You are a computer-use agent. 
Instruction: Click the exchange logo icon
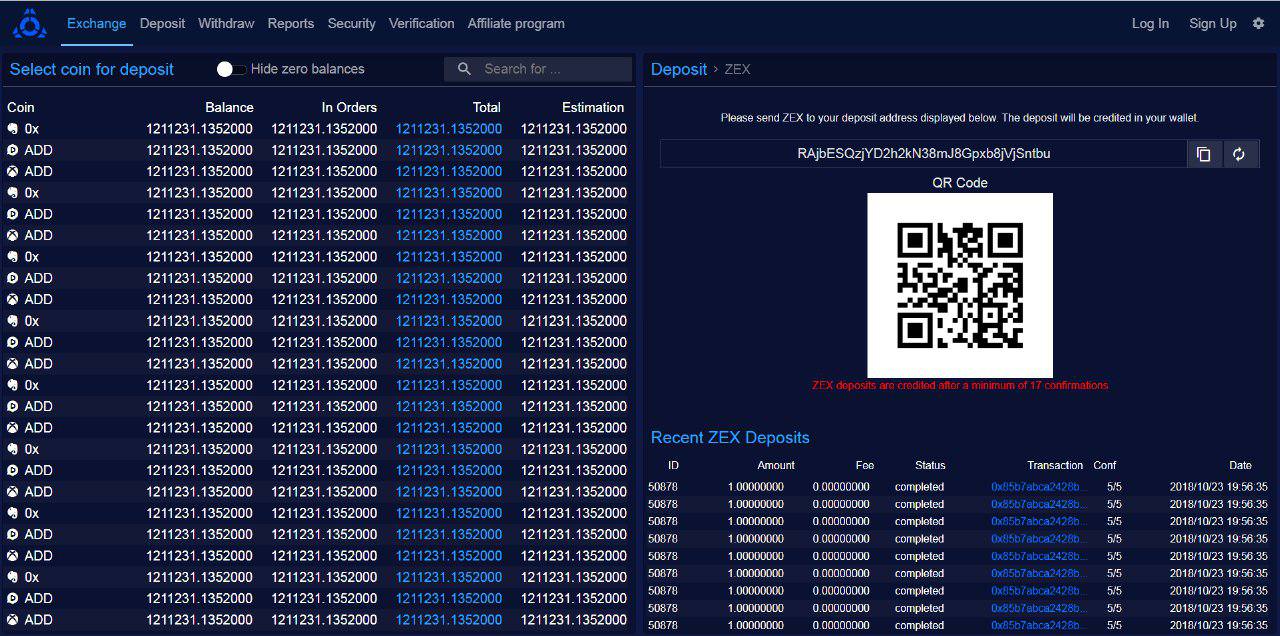pos(30,23)
